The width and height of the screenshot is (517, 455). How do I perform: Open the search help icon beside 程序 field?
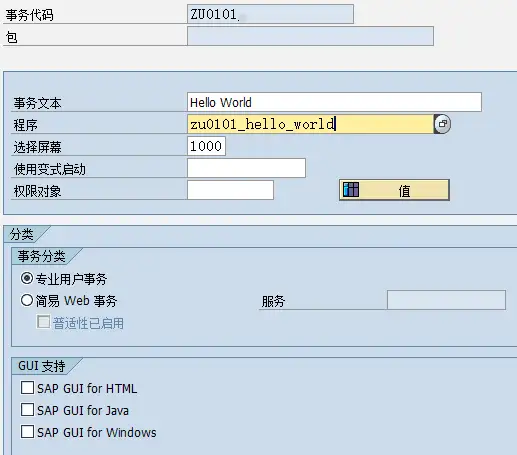point(442,124)
